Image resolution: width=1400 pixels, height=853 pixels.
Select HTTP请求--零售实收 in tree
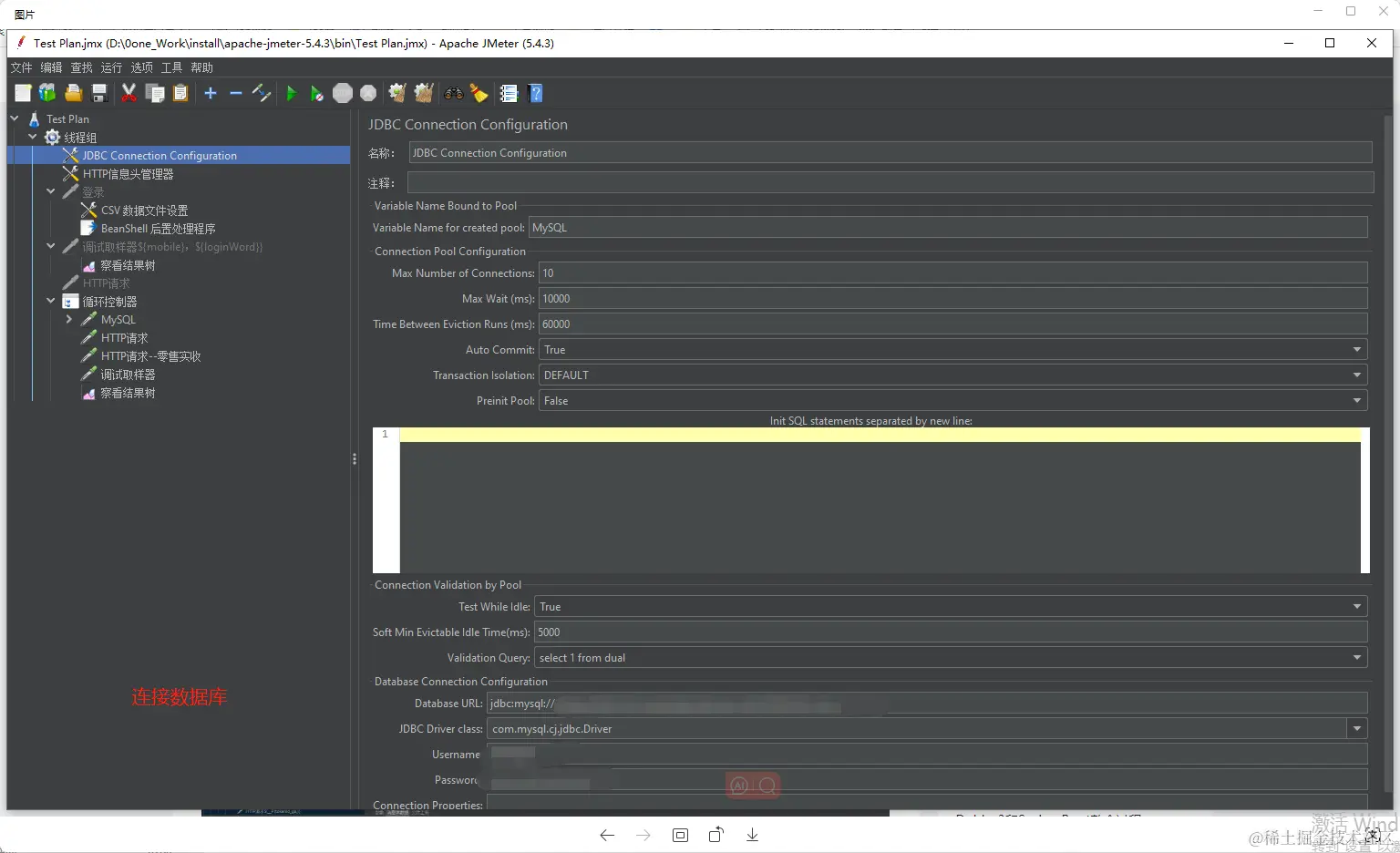(150, 356)
